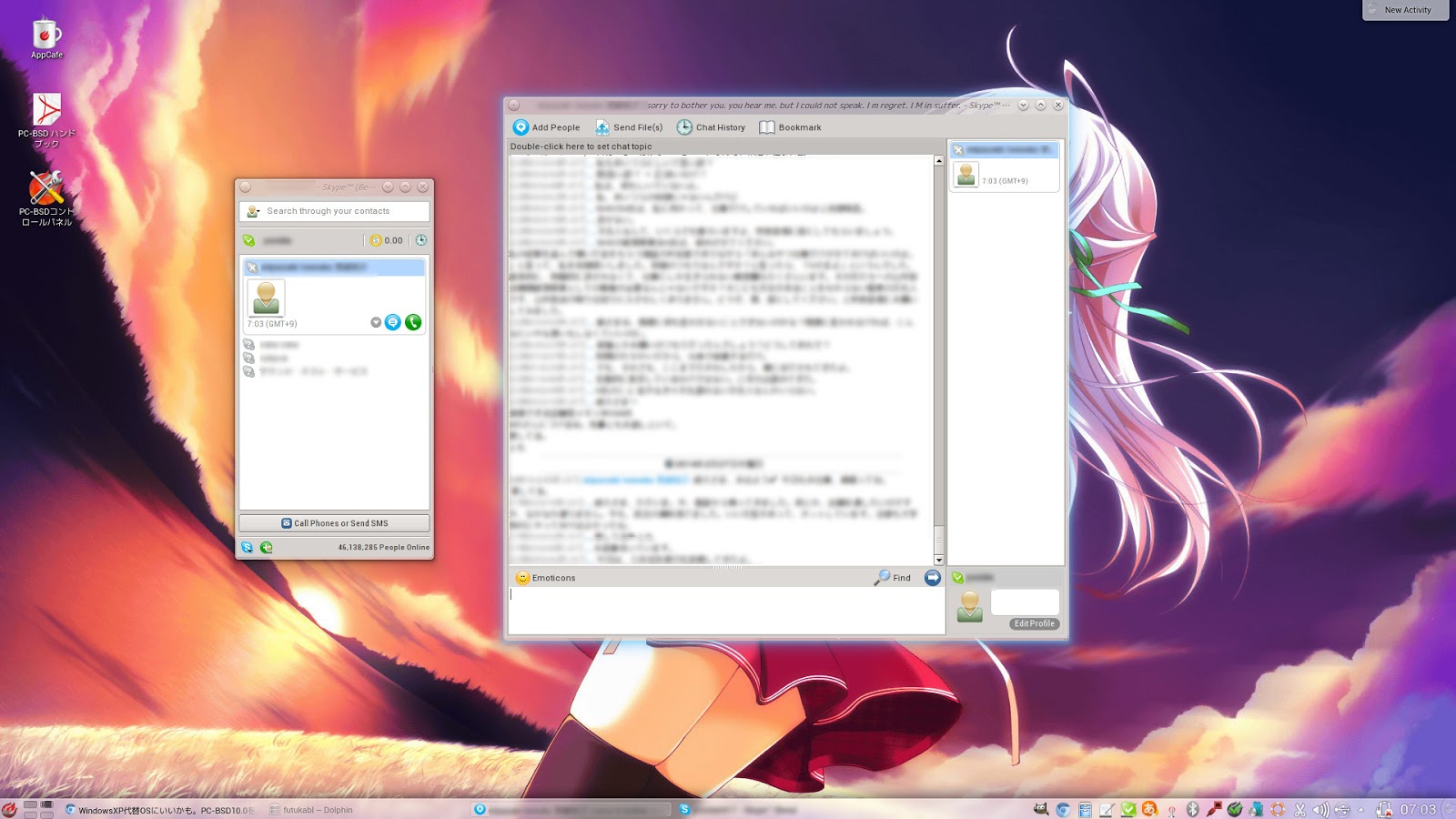Viewport: 1456px width, 819px height.
Task: Open the AppCafe desktop icon
Action: 46,38
